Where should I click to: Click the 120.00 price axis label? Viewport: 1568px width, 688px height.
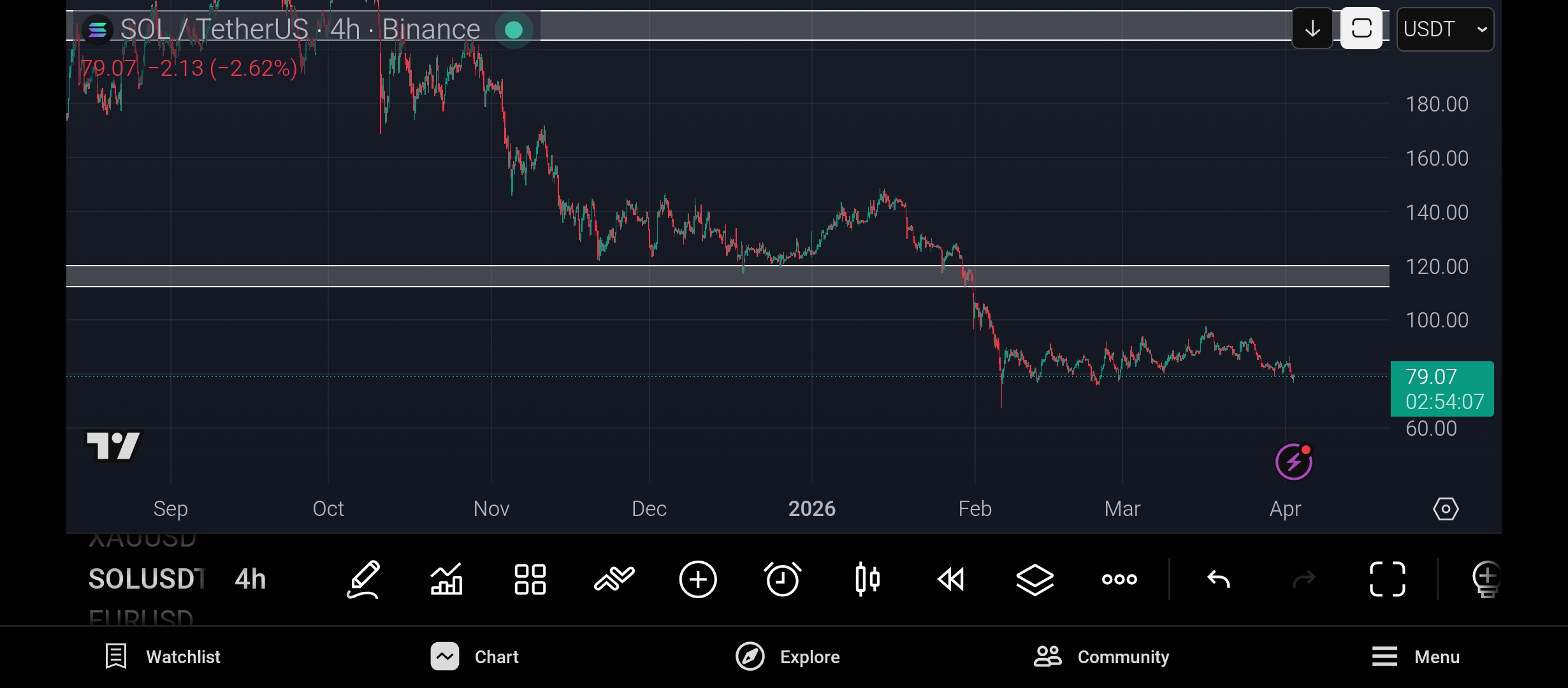(x=1437, y=266)
